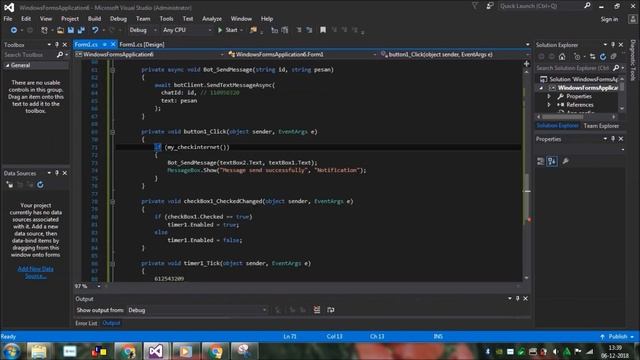Click the Categorized view icon in Properties

coord(541,162)
